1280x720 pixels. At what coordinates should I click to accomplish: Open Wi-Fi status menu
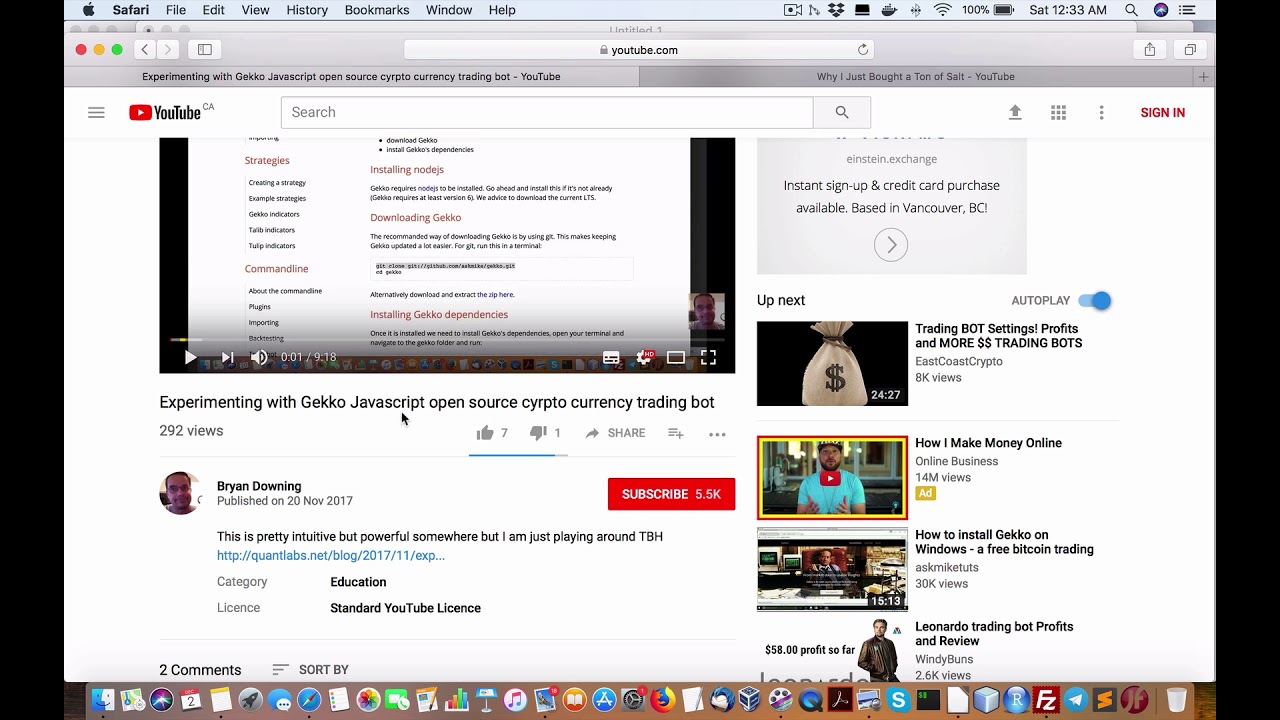(x=942, y=10)
